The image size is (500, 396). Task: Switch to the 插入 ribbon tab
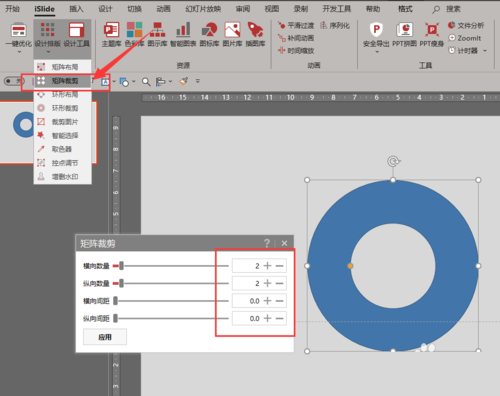pyautogui.click(x=76, y=9)
